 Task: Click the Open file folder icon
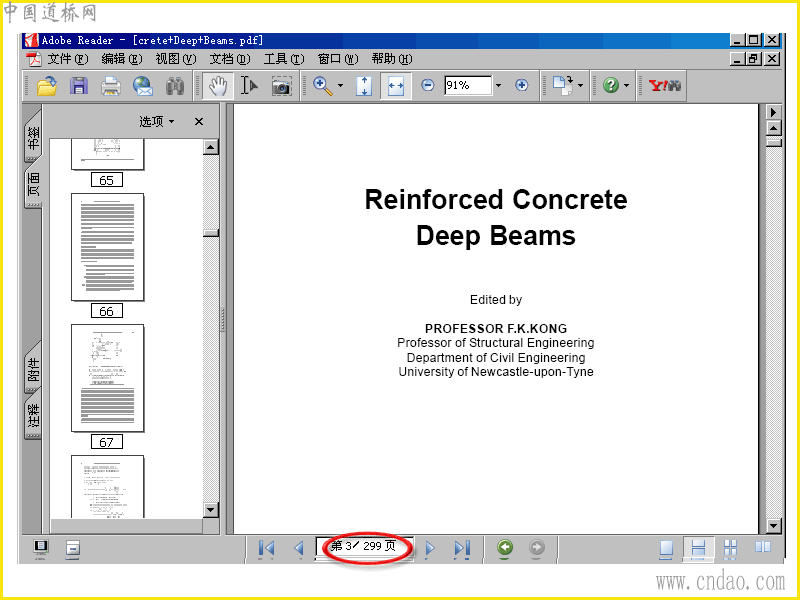pos(46,86)
